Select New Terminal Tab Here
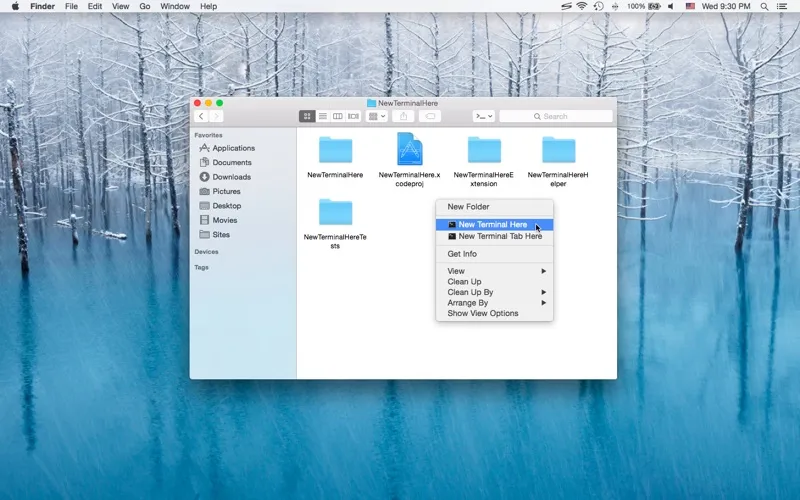Screen dimensions: 800x500 tap(499, 237)
